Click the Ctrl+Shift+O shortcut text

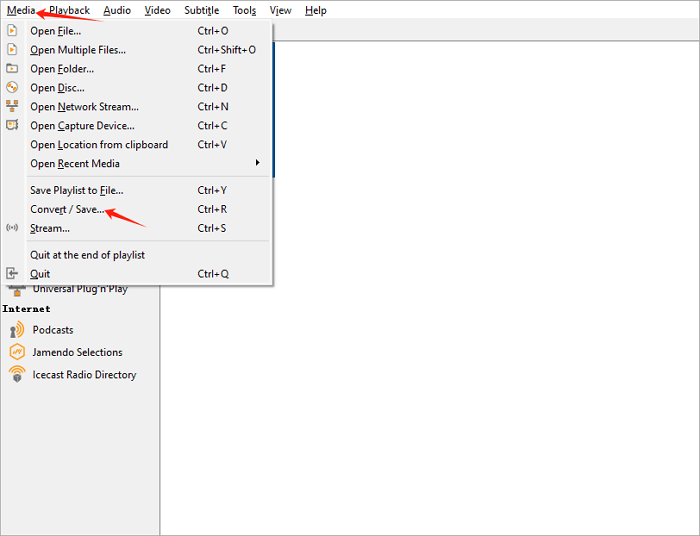pos(227,50)
